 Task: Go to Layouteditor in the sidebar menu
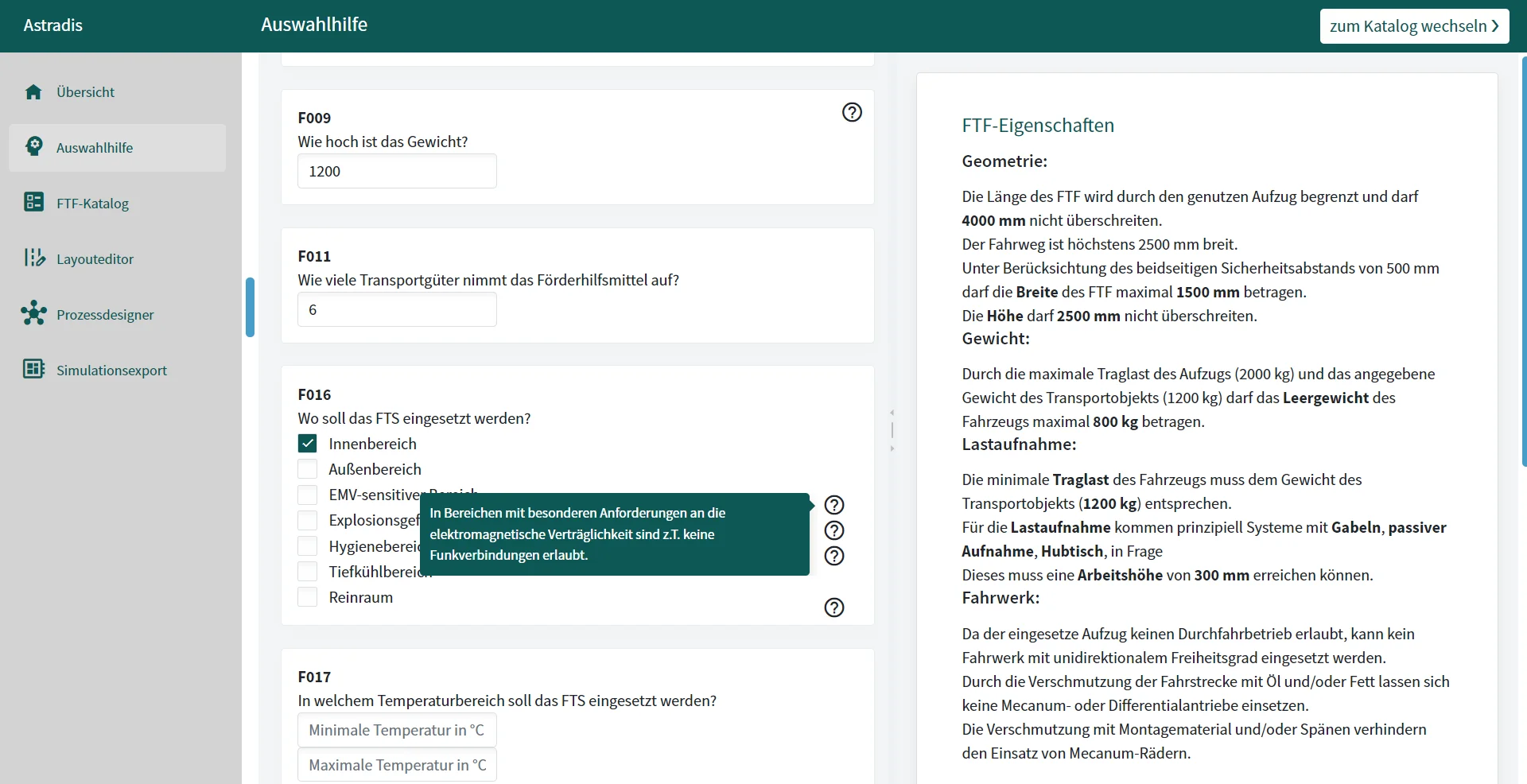(x=95, y=259)
